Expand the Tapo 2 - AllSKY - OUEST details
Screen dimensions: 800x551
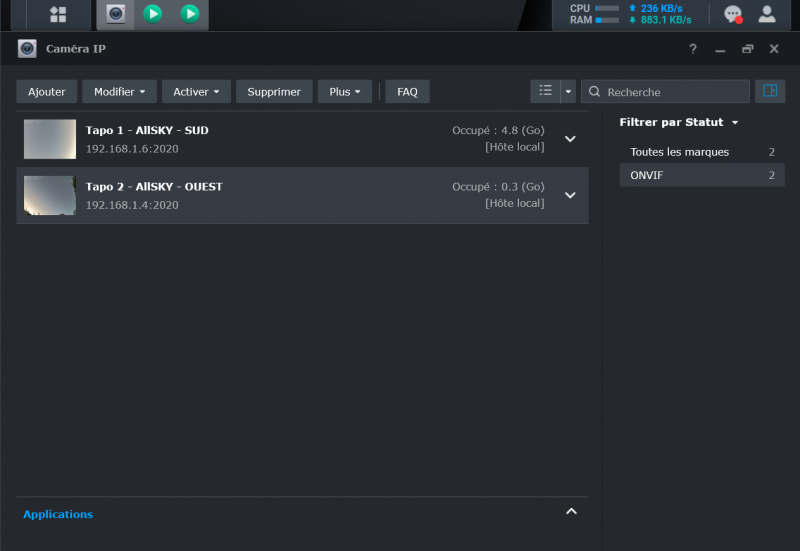coord(570,195)
